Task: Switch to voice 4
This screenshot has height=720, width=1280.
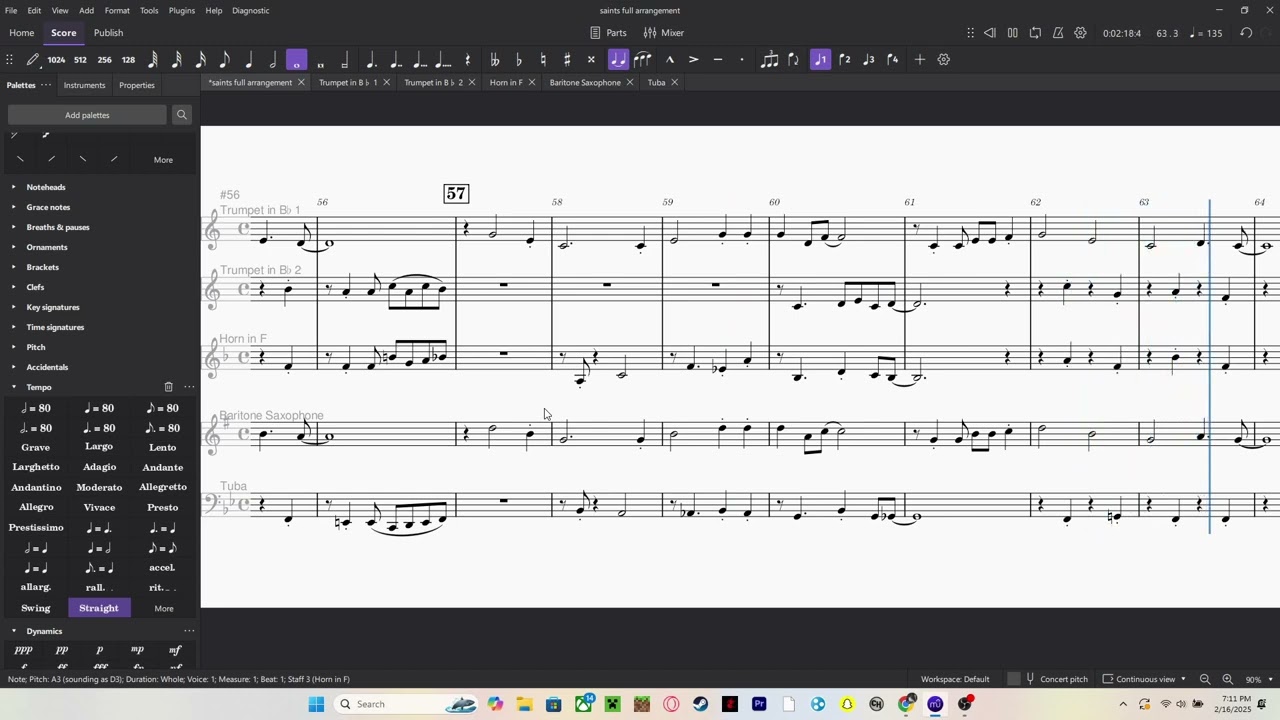Action: pyautogui.click(x=893, y=60)
